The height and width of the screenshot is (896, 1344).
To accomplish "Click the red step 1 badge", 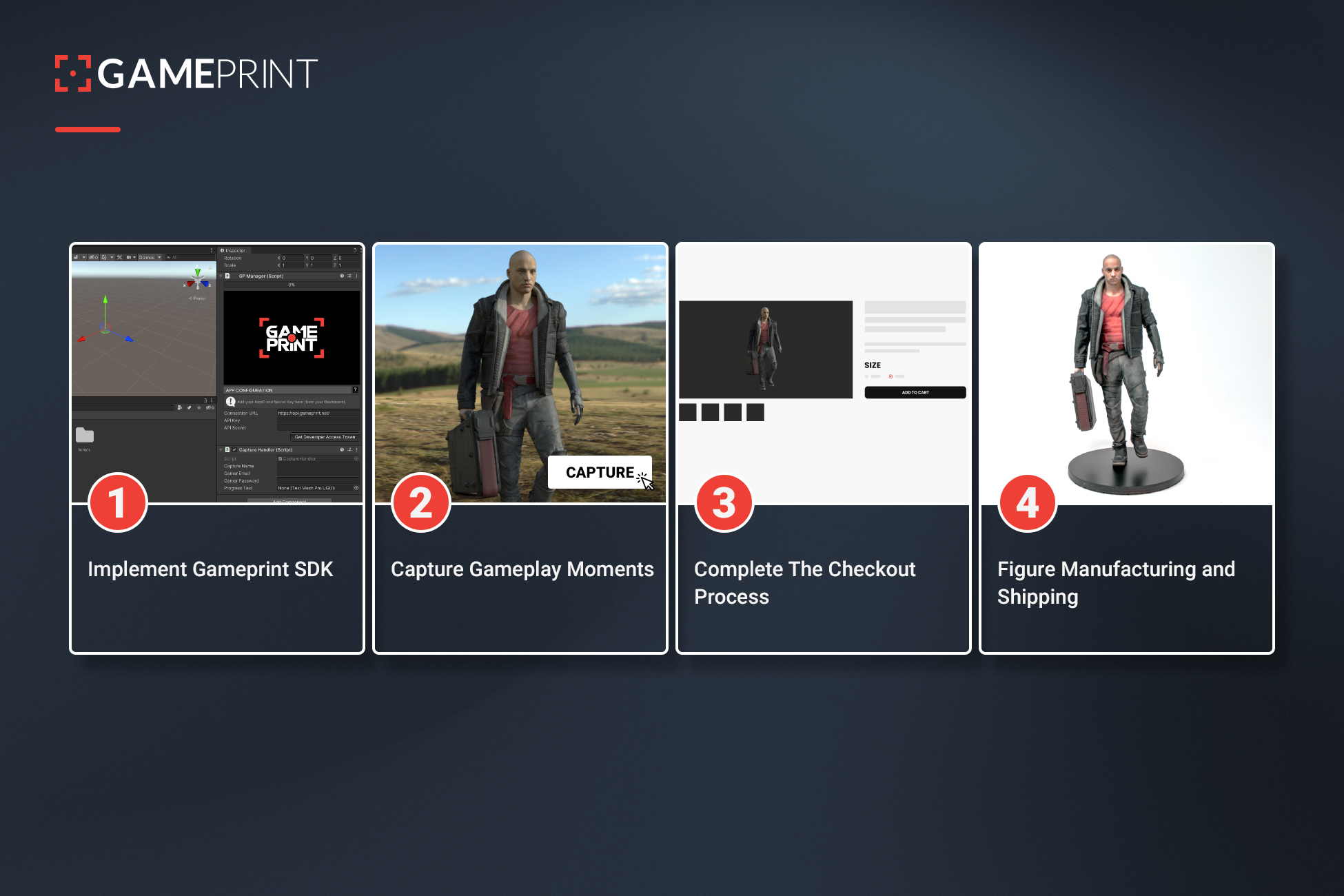I will click(x=117, y=502).
